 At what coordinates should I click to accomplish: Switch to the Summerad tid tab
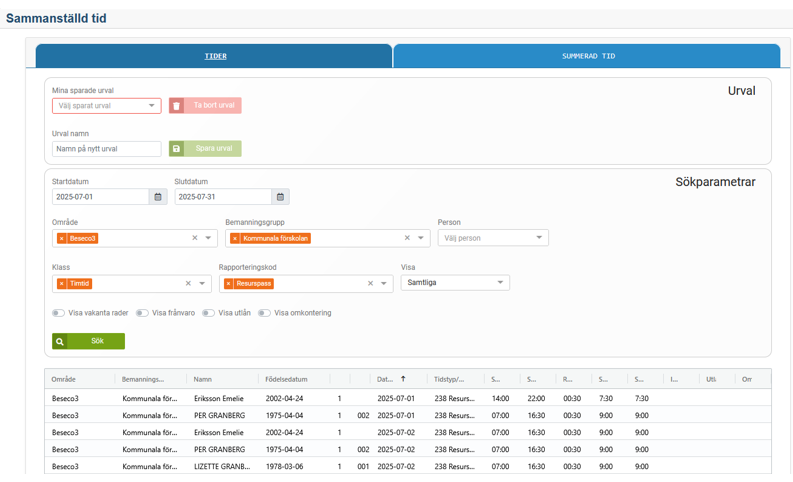[x=587, y=56]
